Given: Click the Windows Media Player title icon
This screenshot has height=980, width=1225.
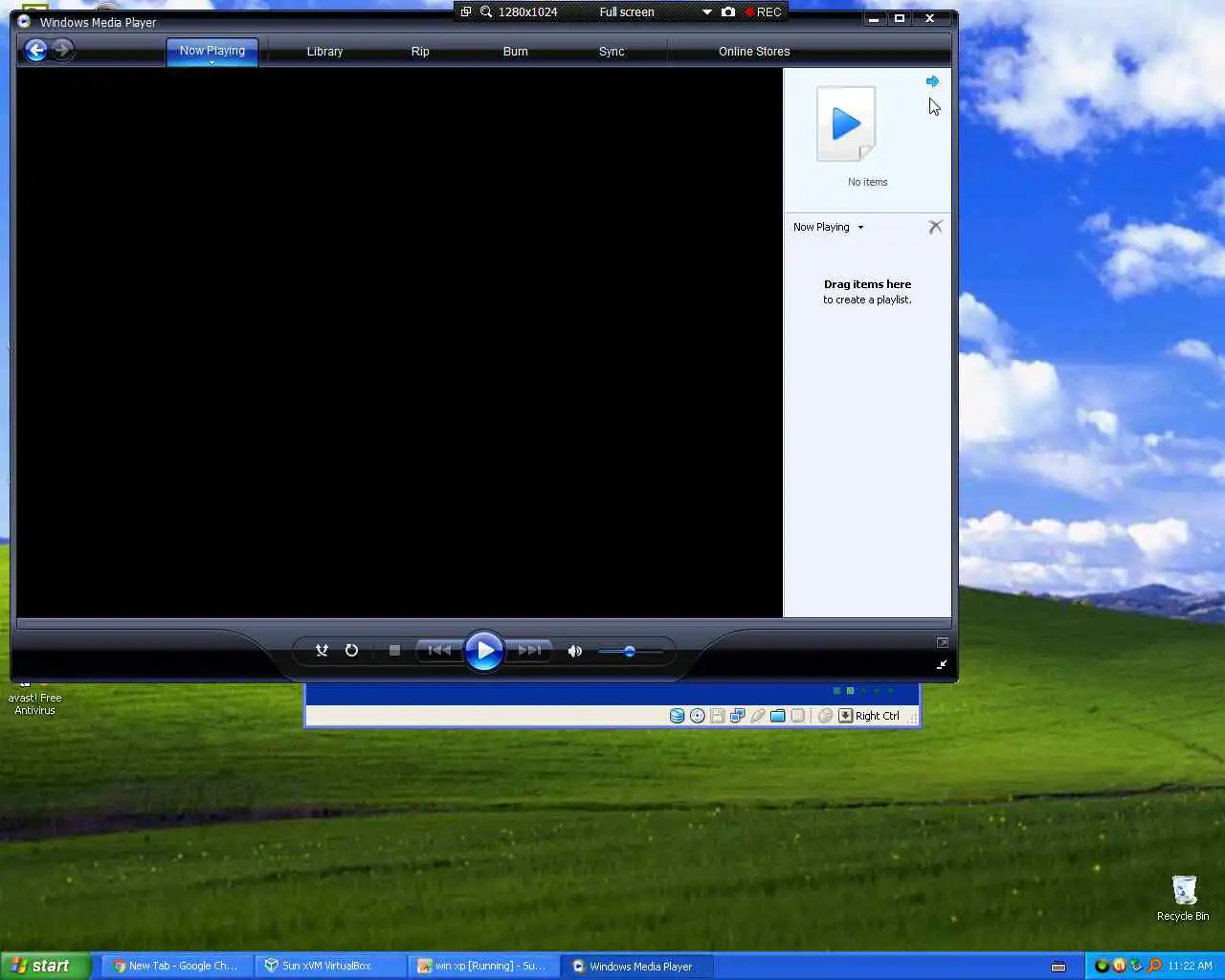Looking at the screenshot, I should point(24,21).
